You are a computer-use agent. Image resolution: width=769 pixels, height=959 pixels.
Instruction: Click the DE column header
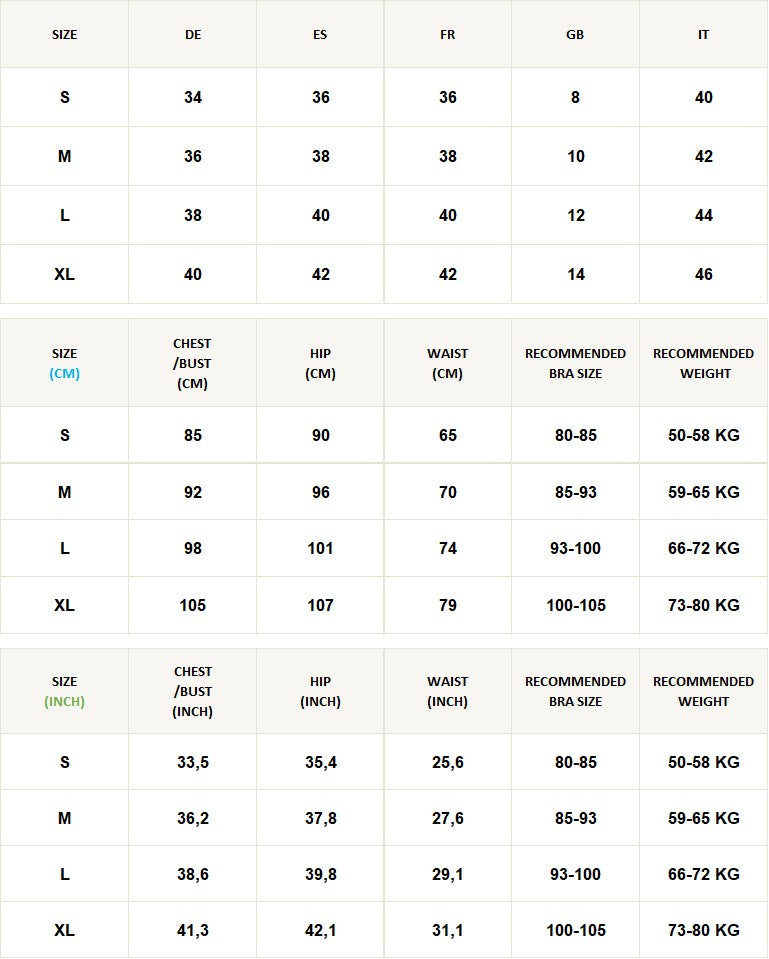tap(193, 35)
